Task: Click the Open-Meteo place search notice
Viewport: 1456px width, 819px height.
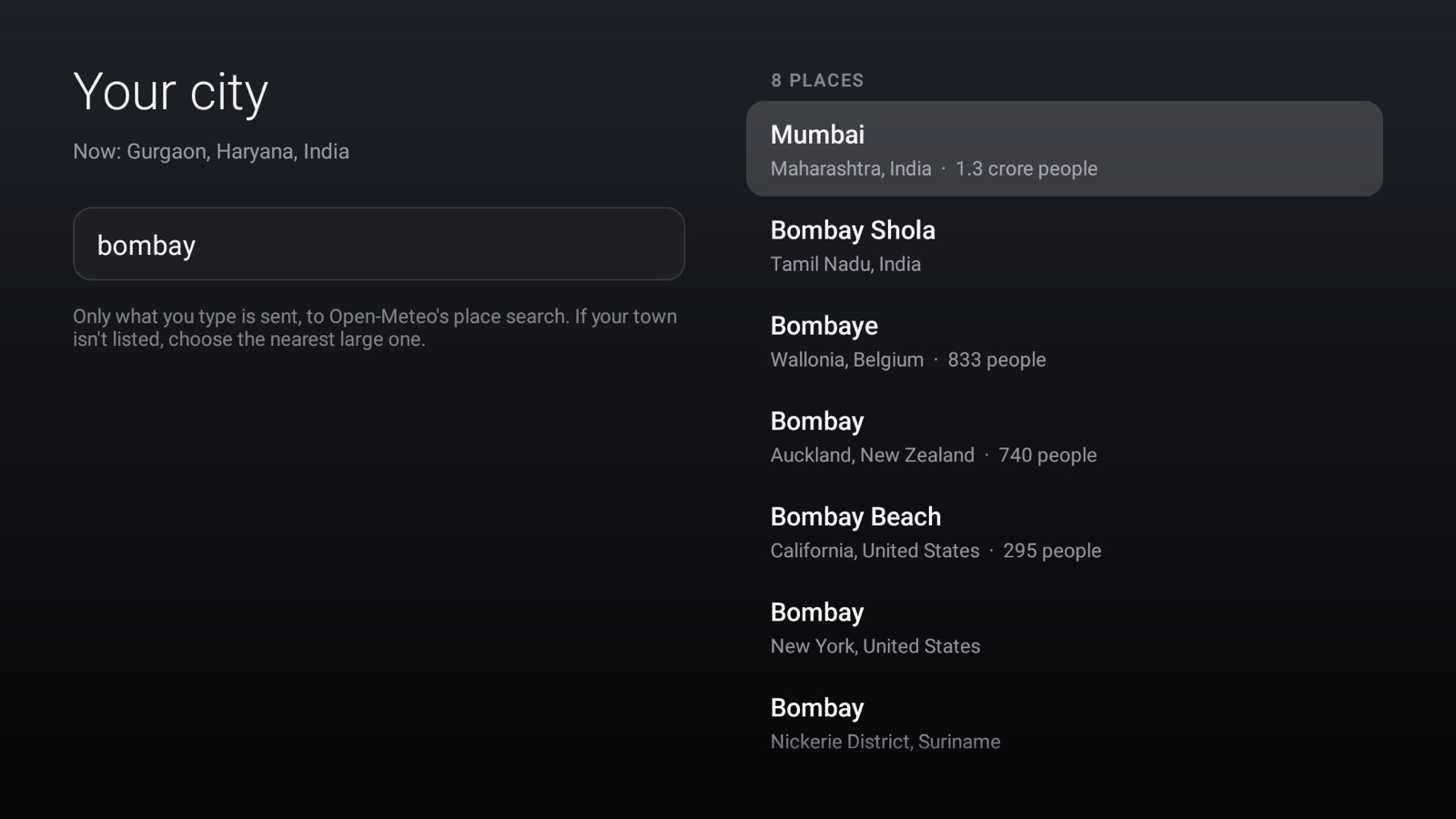Action: point(375,328)
